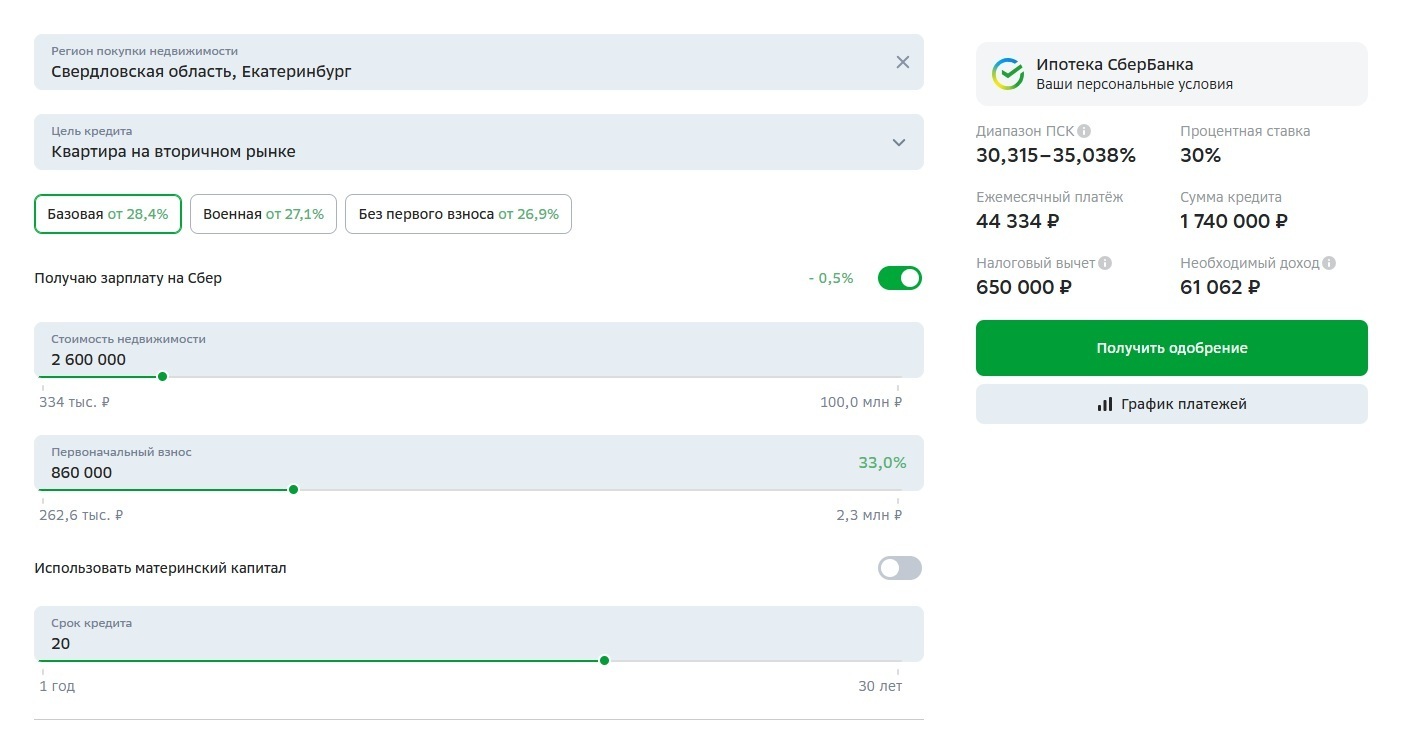
Task: Enable the материнский капитал switch
Action: coord(900,568)
